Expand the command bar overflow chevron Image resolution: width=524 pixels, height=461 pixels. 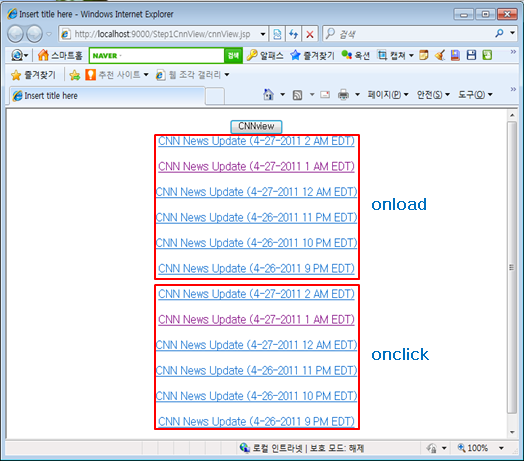[x=513, y=89]
